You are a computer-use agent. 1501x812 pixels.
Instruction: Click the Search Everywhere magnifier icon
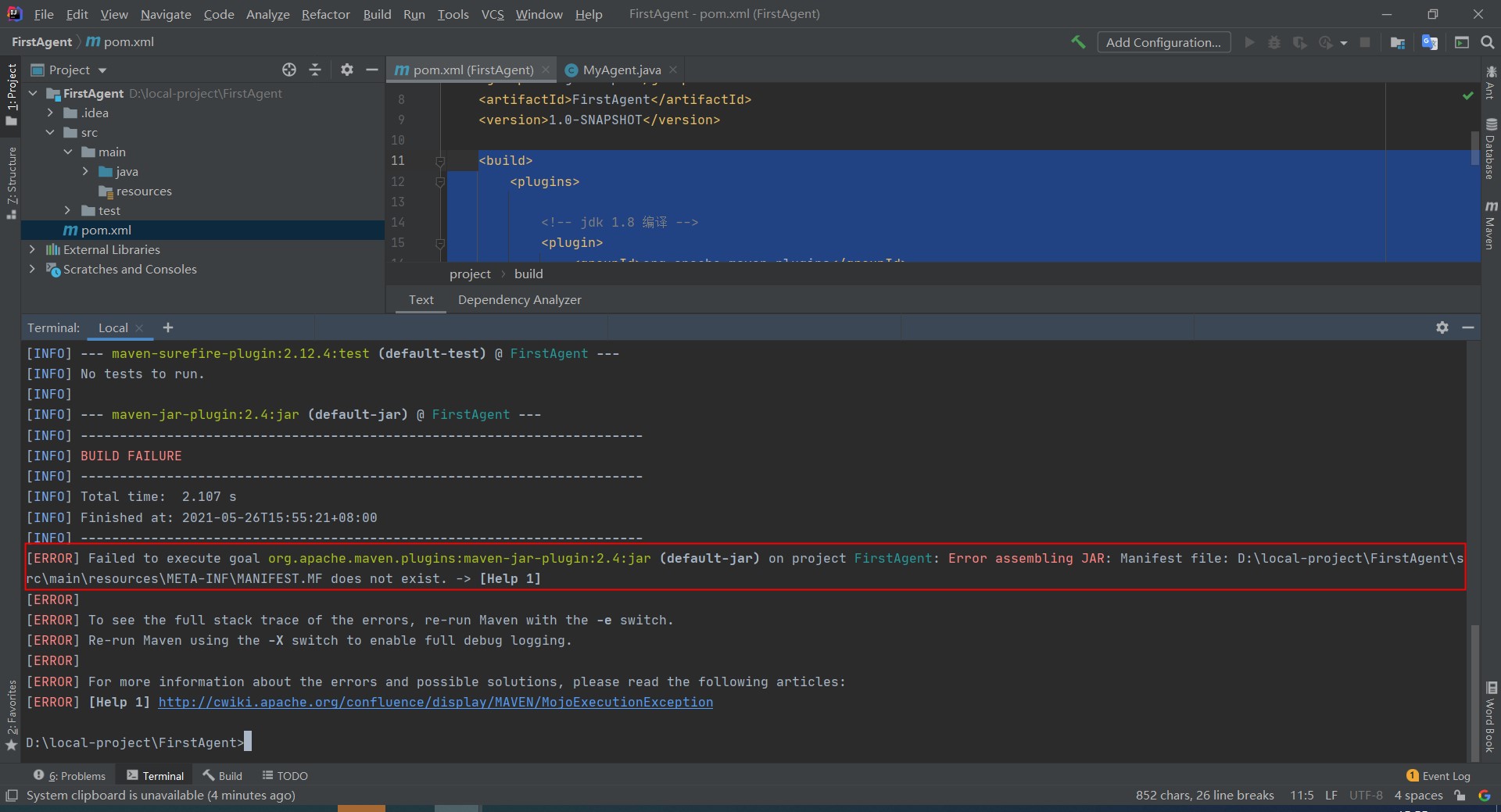(1488, 42)
